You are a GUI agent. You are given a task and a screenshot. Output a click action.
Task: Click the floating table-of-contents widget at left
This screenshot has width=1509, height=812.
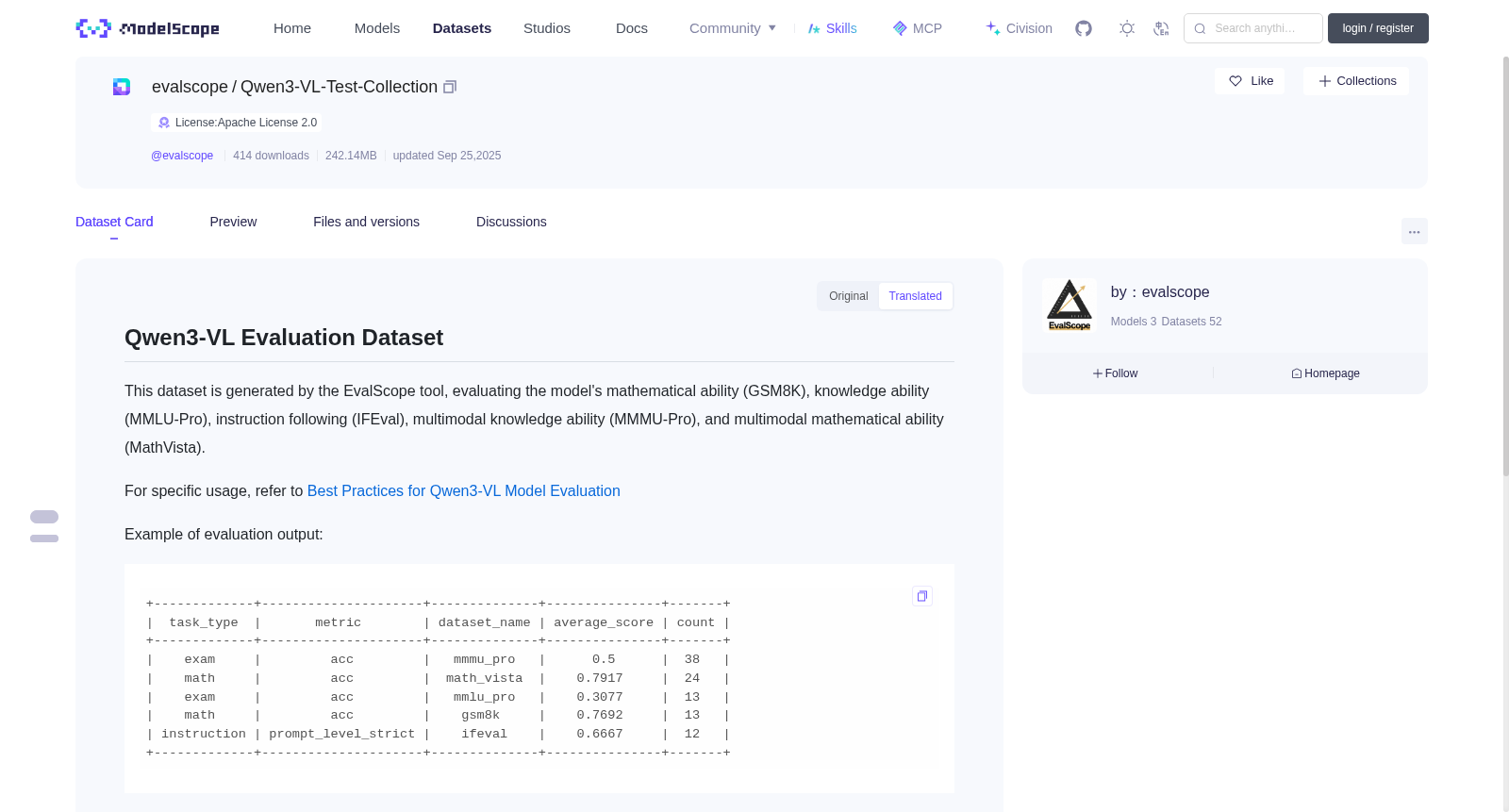(44, 526)
